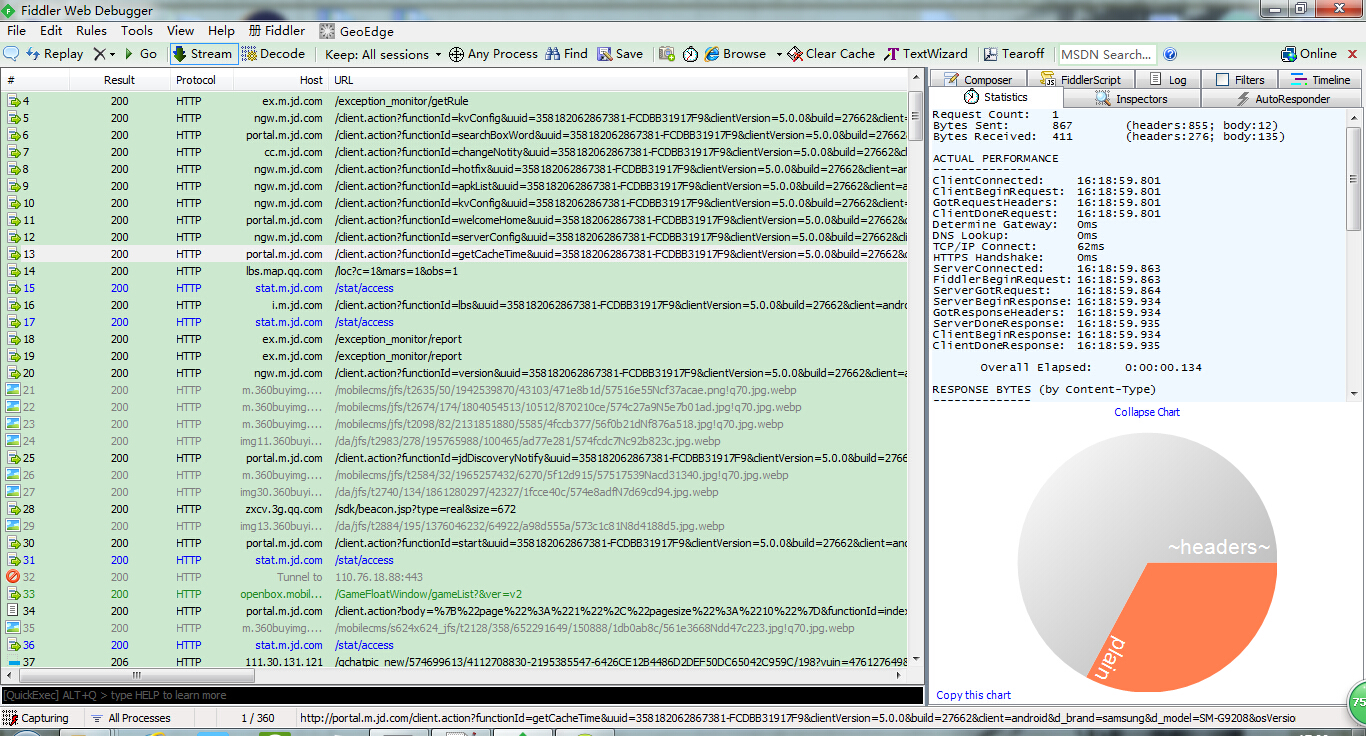Click the green arrow icon on session 4

tap(13, 101)
